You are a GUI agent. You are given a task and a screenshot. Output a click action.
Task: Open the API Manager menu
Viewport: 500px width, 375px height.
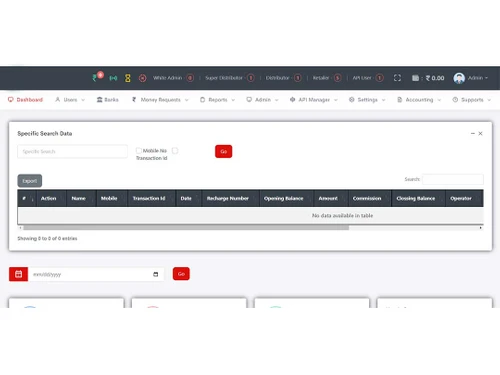coord(314,100)
